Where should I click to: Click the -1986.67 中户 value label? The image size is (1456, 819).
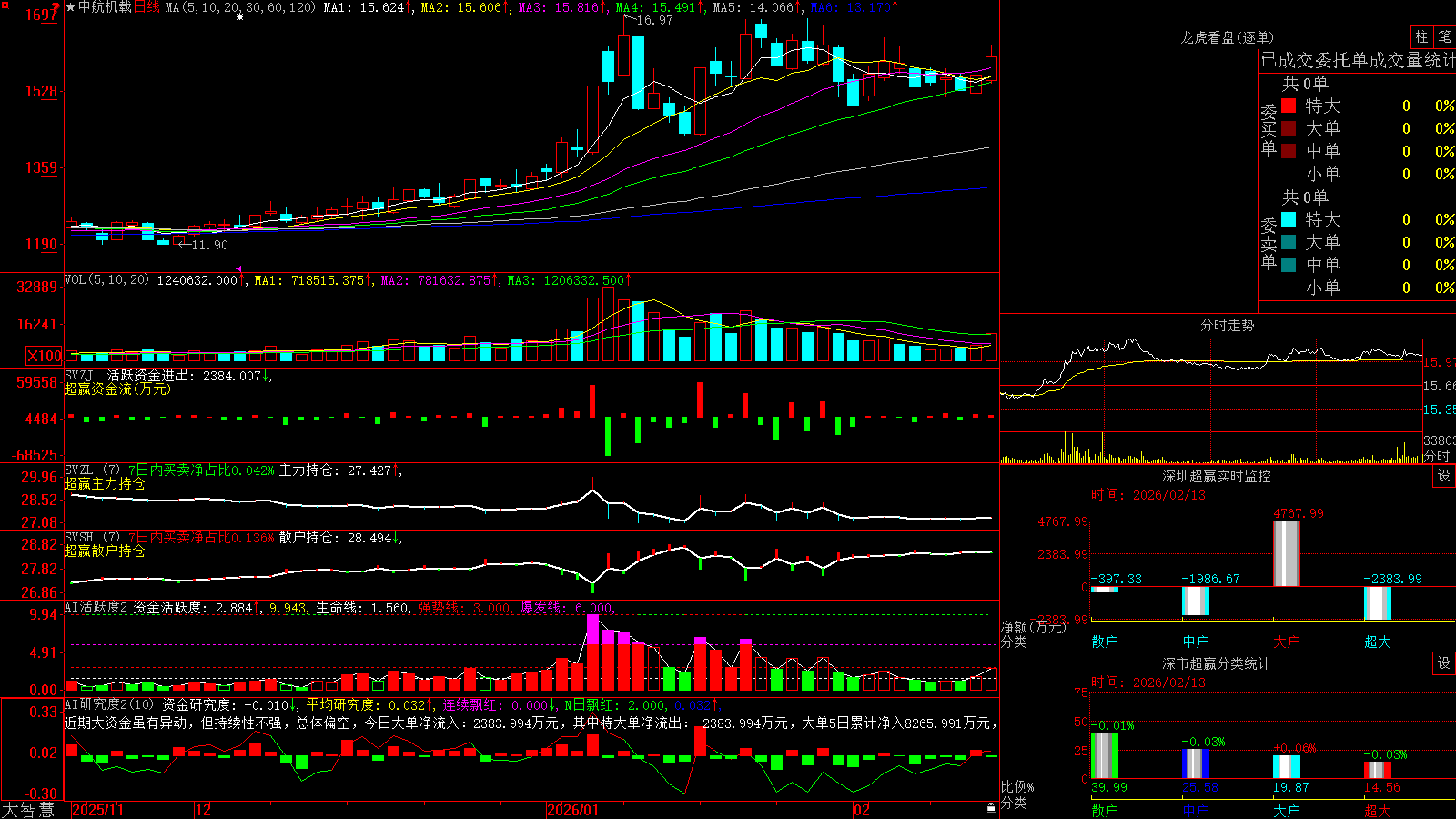(1210, 579)
